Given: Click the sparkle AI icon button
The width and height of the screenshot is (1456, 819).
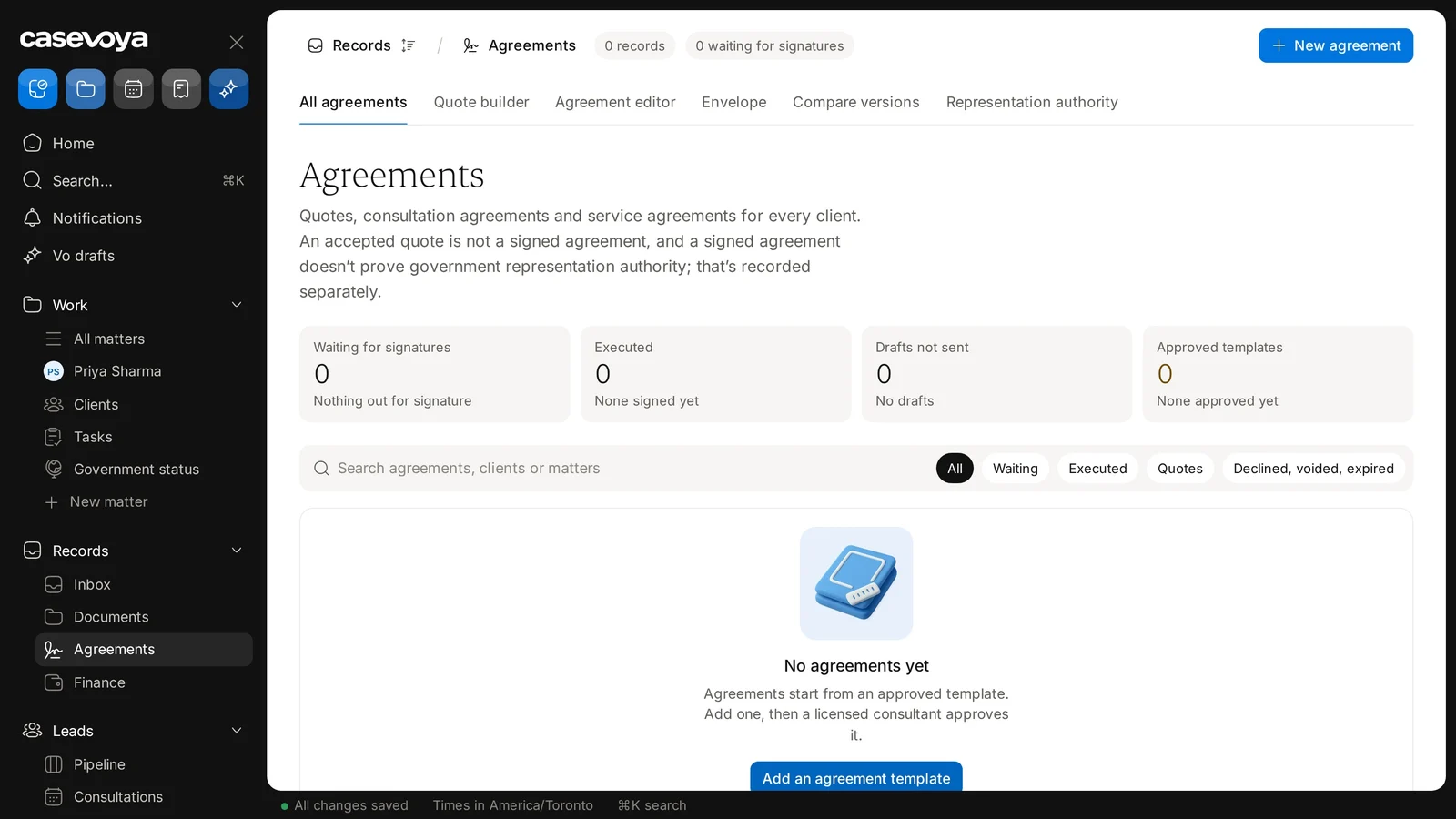Looking at the screenshot, I should [229, 89].
